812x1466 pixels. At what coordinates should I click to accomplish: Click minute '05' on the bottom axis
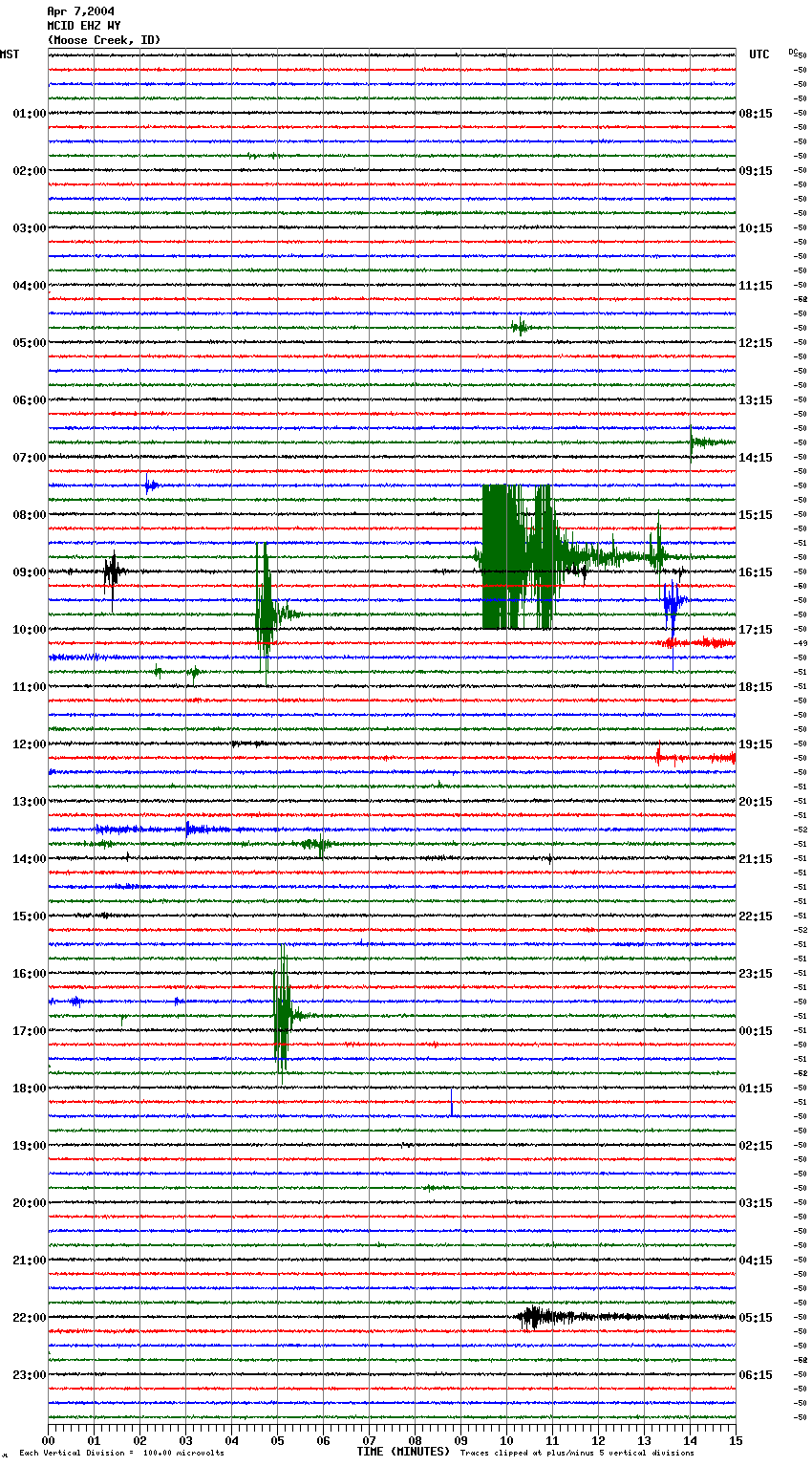(x=277, y=1440)
